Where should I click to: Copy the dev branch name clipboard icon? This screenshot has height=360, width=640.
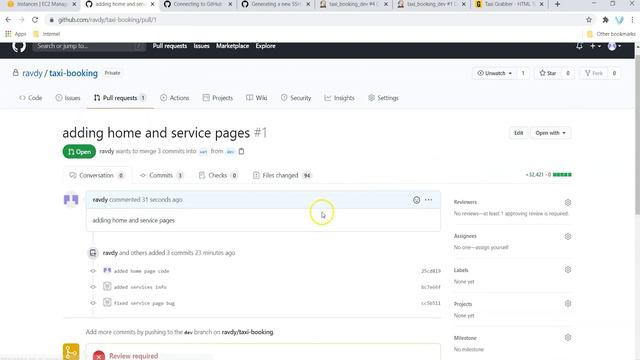point(241,151)
